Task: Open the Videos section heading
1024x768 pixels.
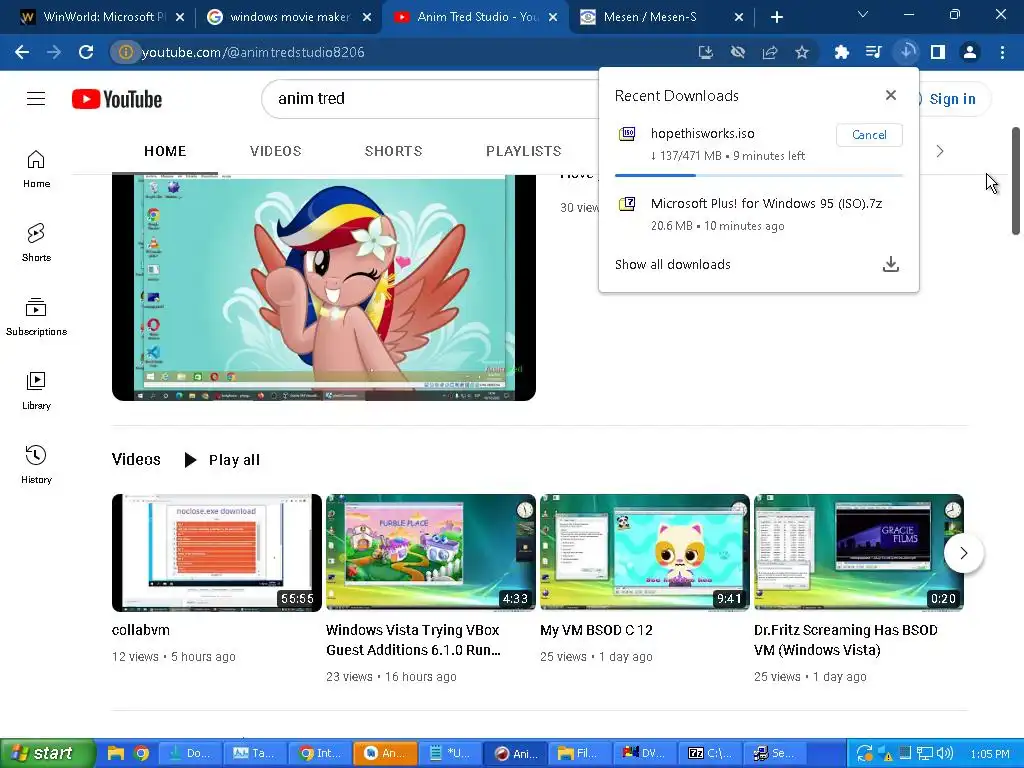Action: [136, 460]
